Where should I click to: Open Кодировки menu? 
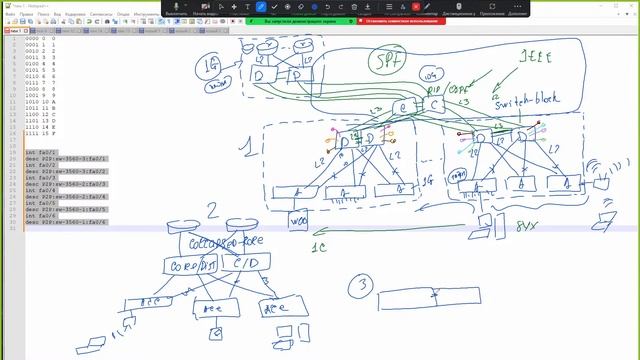point(75,14)
